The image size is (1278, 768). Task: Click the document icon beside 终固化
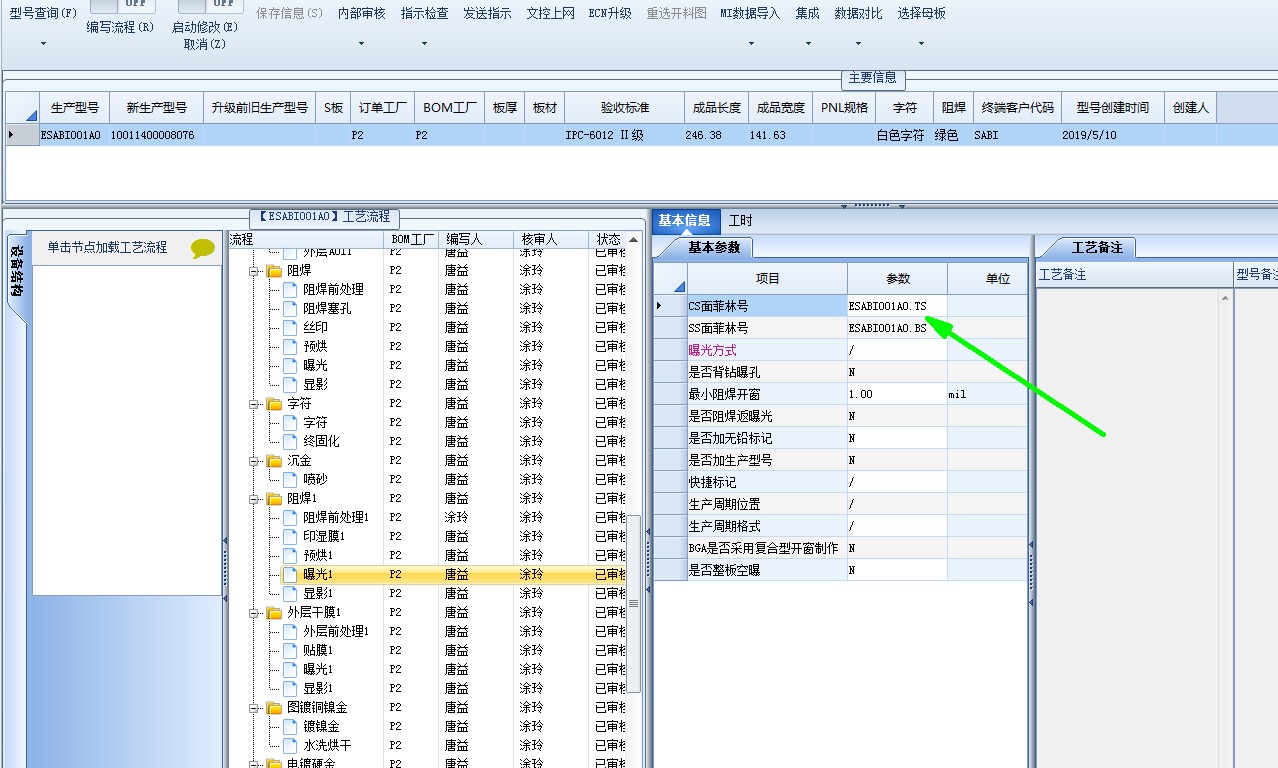[x=291, y=442]
